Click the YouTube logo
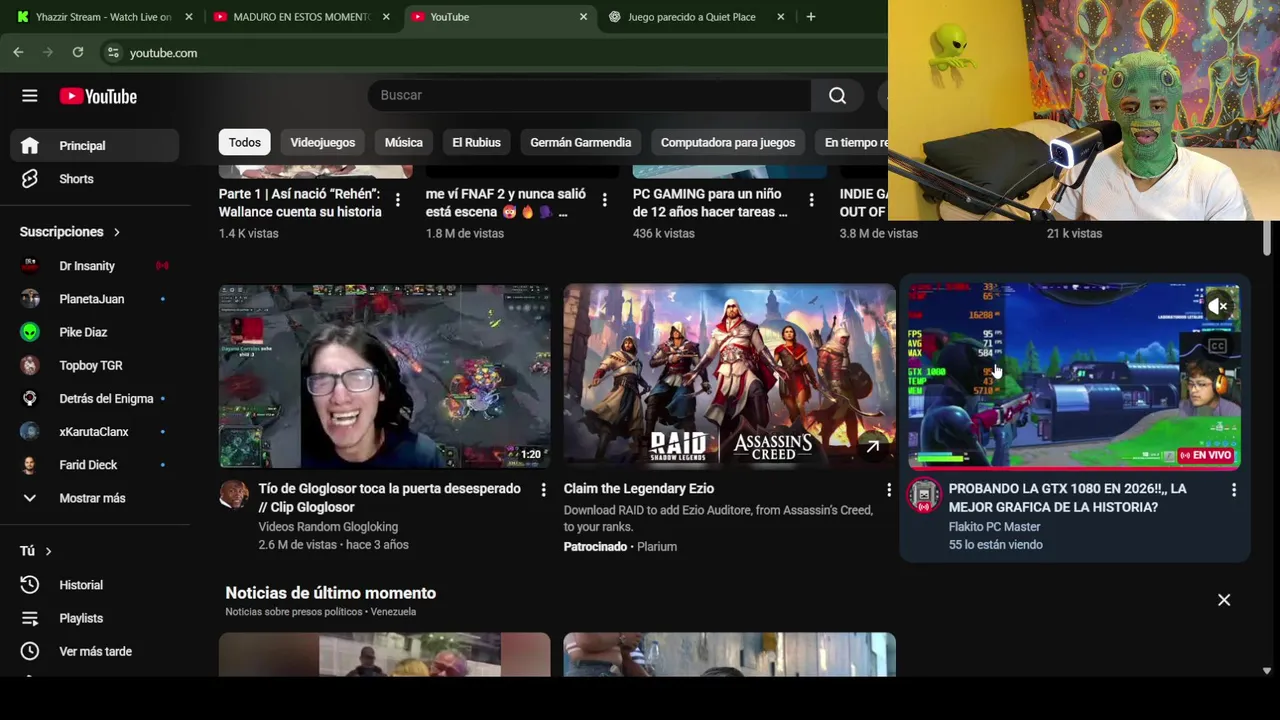Viewport: 1280px width, 720px height. [x=98, y=96]
